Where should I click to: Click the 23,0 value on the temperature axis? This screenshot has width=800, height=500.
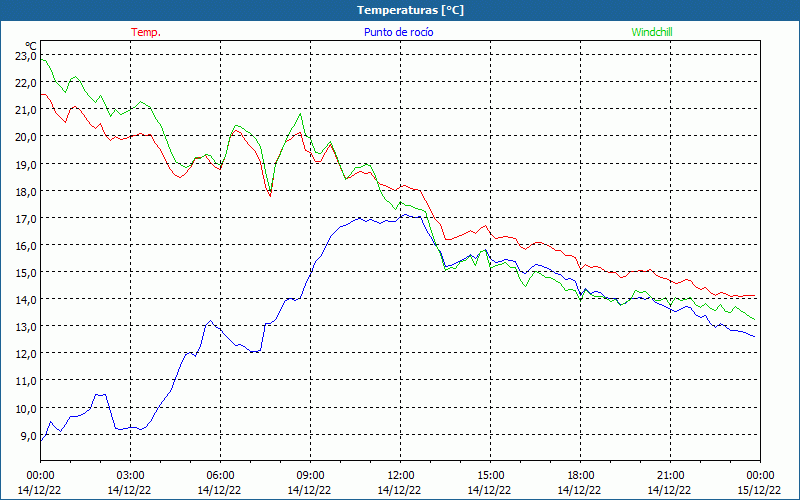[x=26, y=56]
